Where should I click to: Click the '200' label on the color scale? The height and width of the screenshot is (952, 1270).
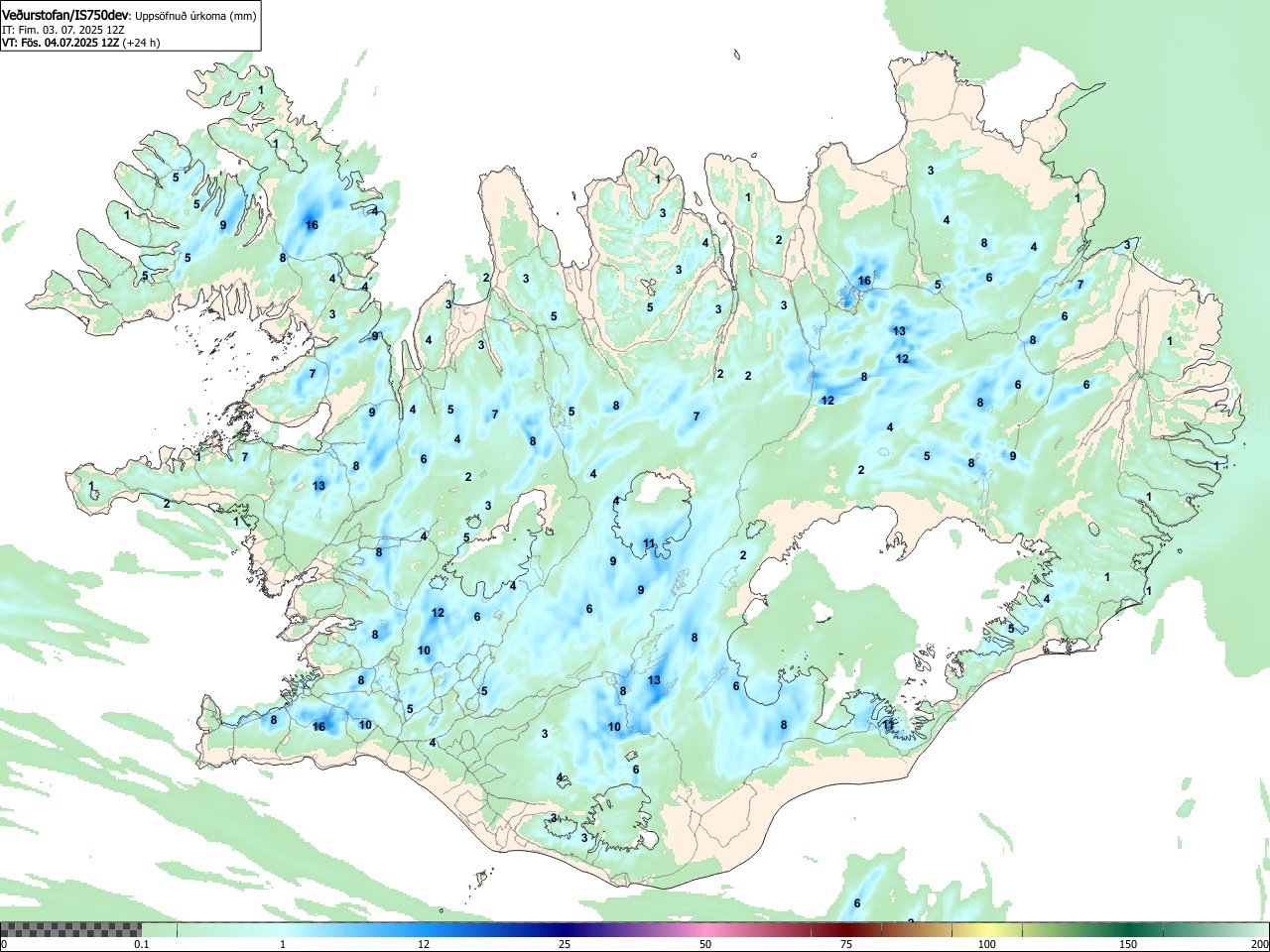[1259, 944]
